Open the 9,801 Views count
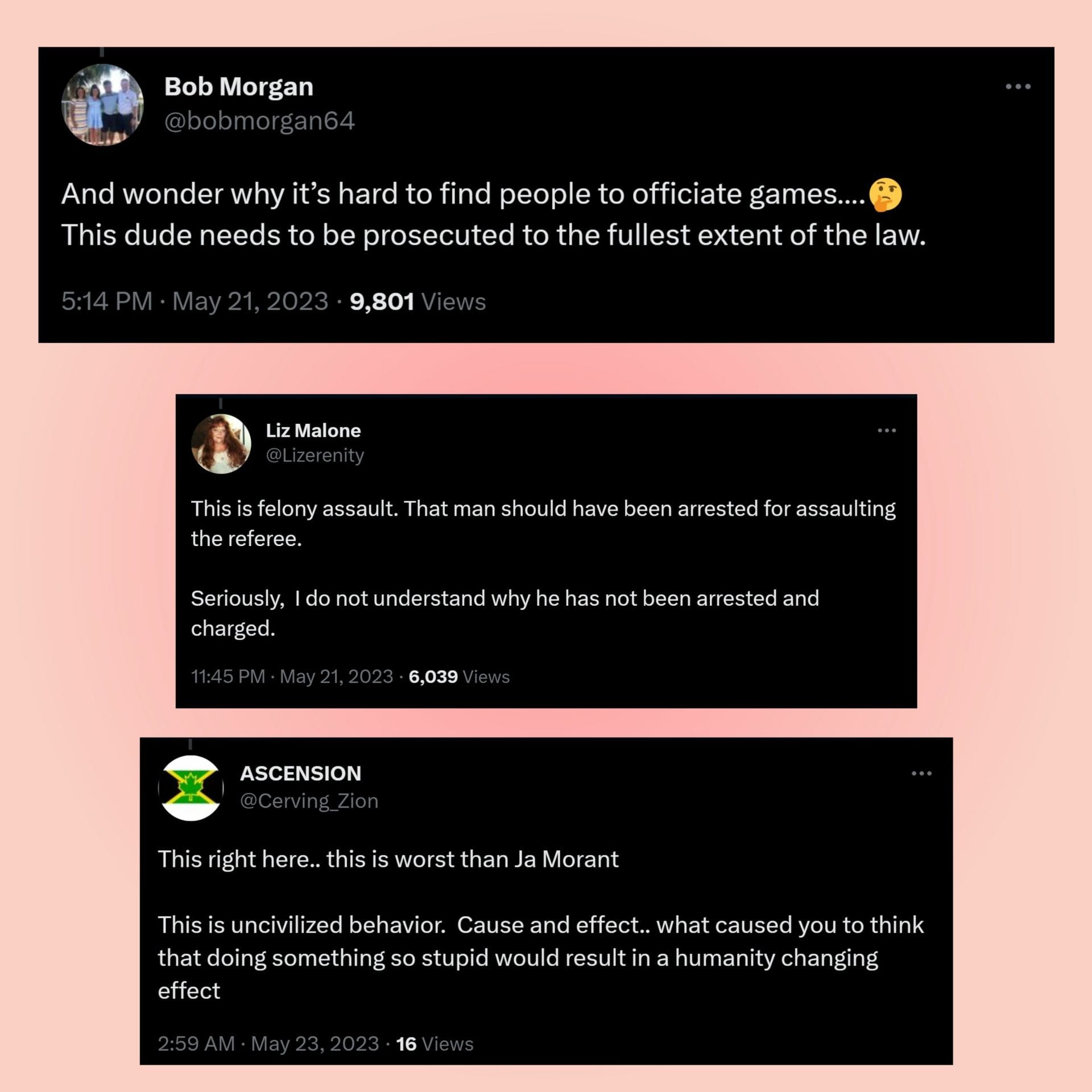The height and width of the screenshot is (1092, 1092). tap(417, 301)
